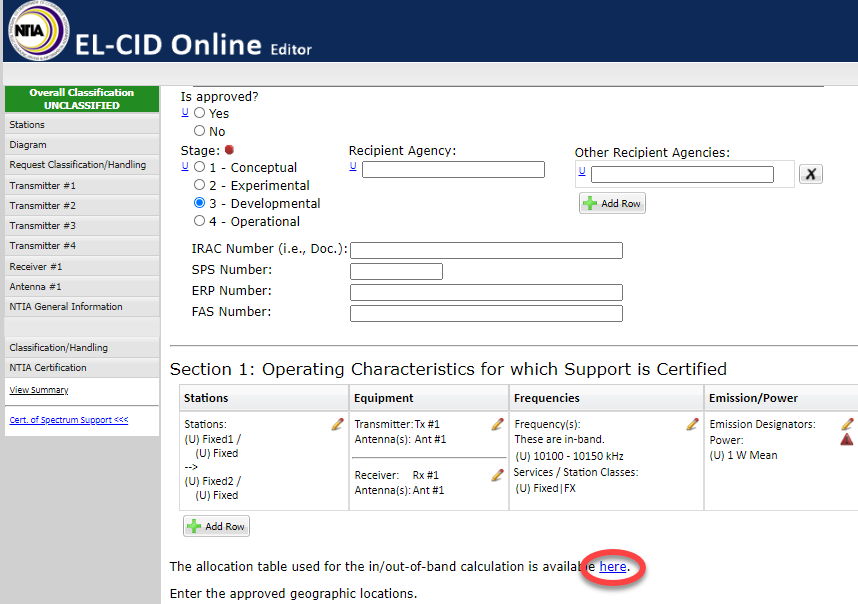Image resolution: width=858 pixels, height=604 pixels.
Task: Click the pencil edit icon in Stations cell
Action: [337, 425]
